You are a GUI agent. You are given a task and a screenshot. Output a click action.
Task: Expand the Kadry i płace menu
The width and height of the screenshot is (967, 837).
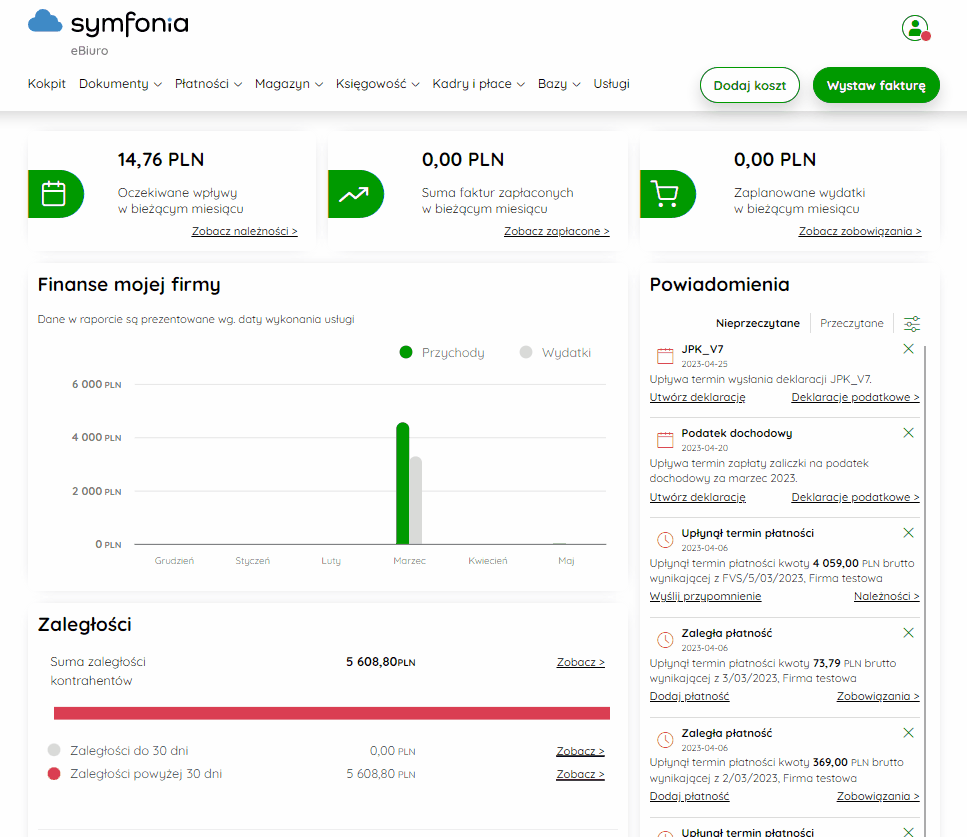coord(478,84)
